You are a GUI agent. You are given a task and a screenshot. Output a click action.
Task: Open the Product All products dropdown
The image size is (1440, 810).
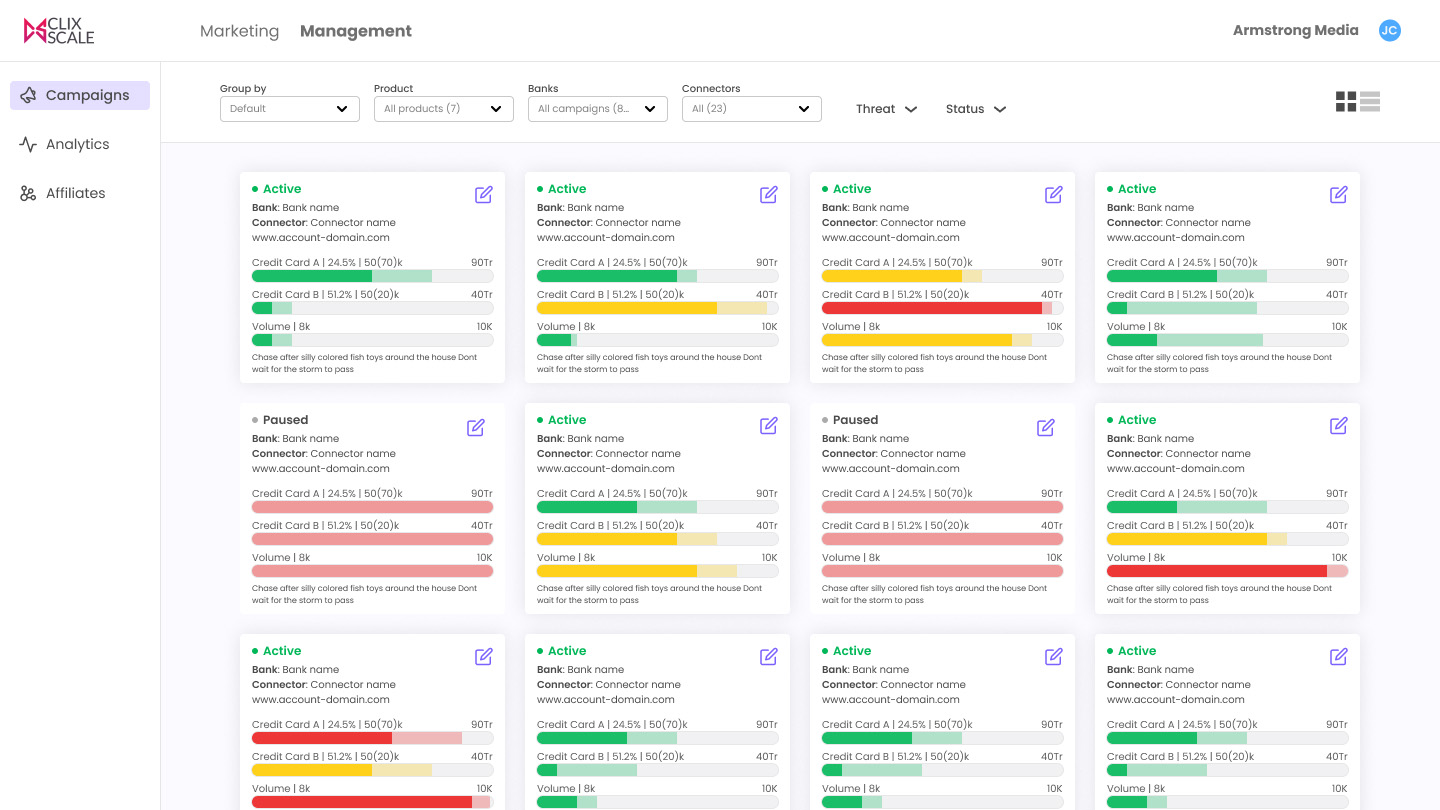[444, 109]
